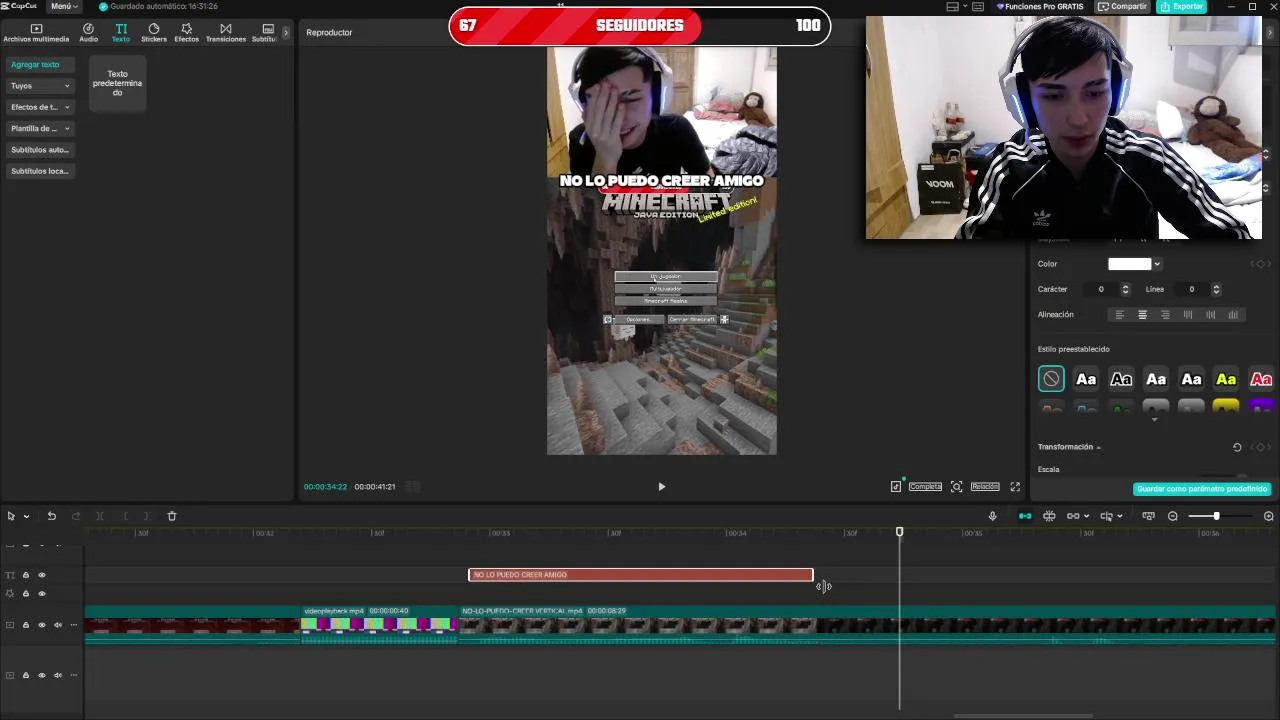1280x720 pixels.
Task: Mute the bottom empty track
Action: pyautogui.click(x=58, y=675)
